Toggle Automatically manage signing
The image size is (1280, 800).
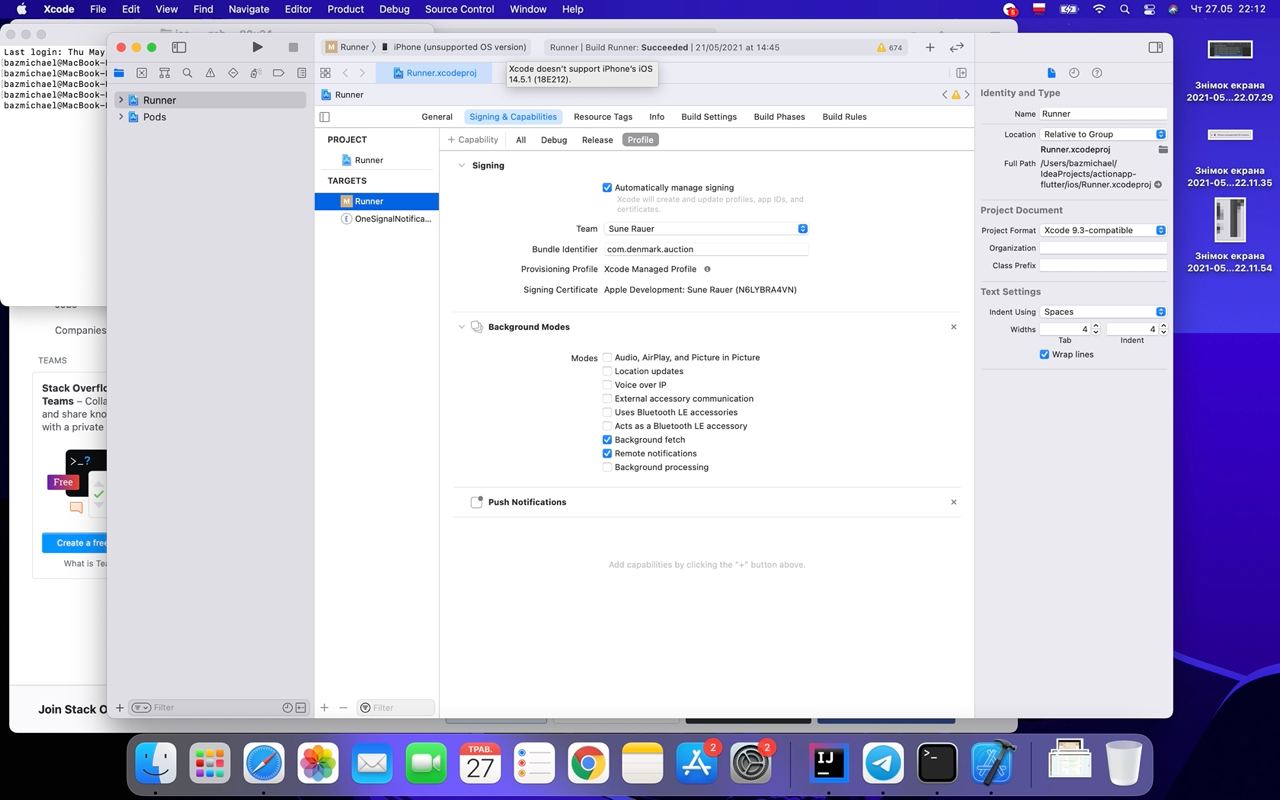click(607, 188)
